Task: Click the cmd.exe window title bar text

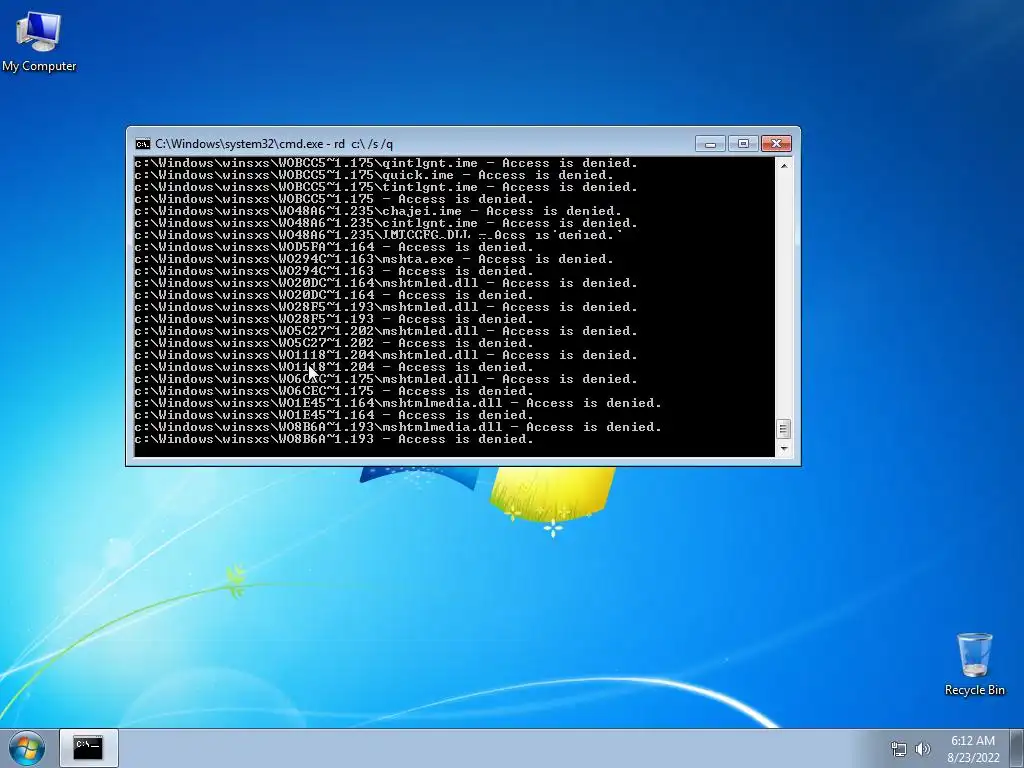Action: pyautogui.click(x=274, y=144)
